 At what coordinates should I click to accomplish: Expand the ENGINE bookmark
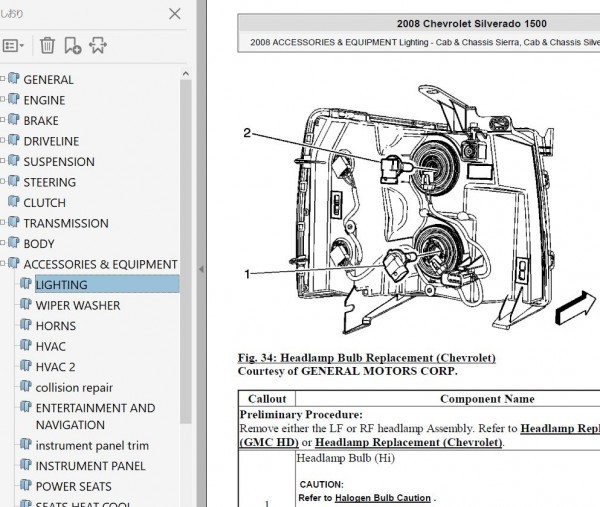pyautogui.click(x=3, y=99)
